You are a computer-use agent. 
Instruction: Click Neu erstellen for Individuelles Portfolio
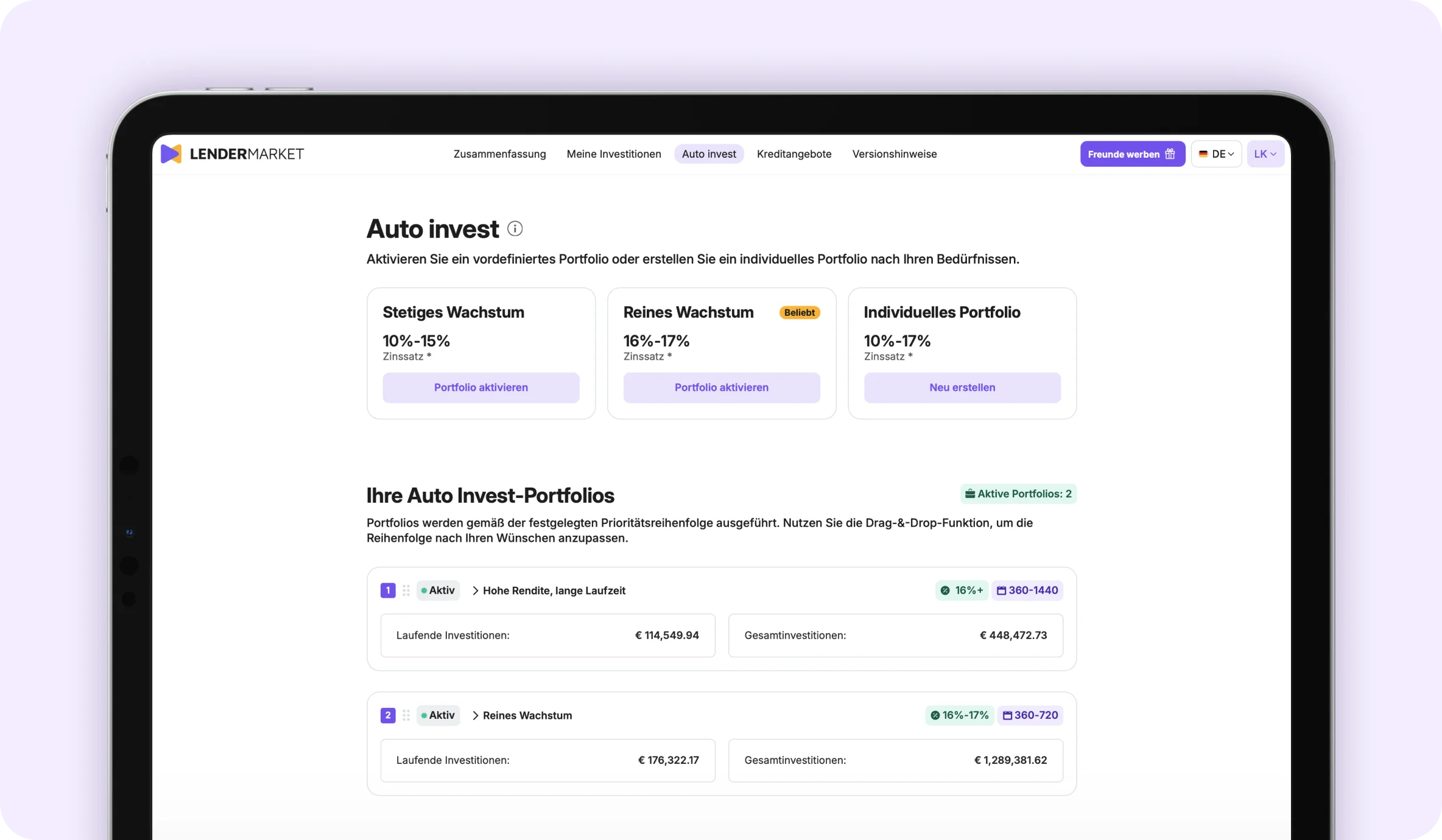(x=962, y=388)
